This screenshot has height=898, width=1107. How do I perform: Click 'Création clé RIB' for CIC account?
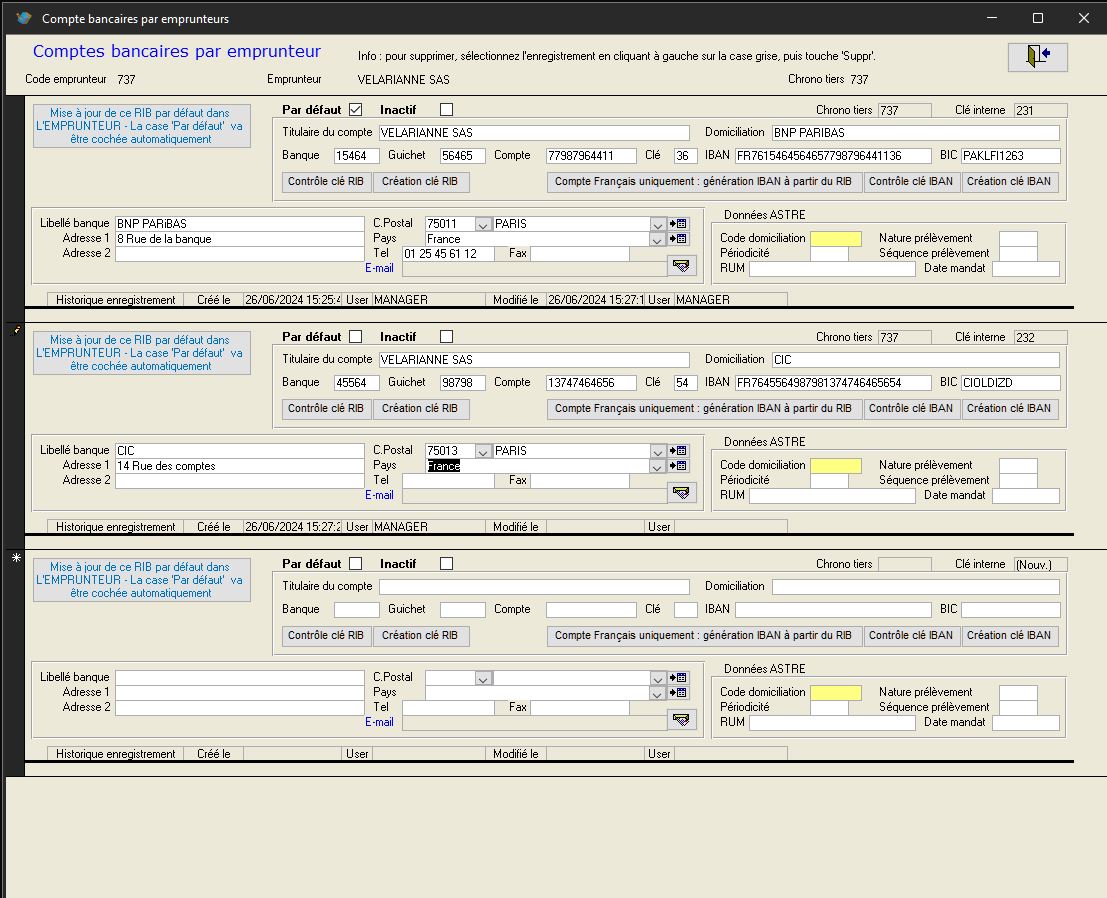click(420, 409)
